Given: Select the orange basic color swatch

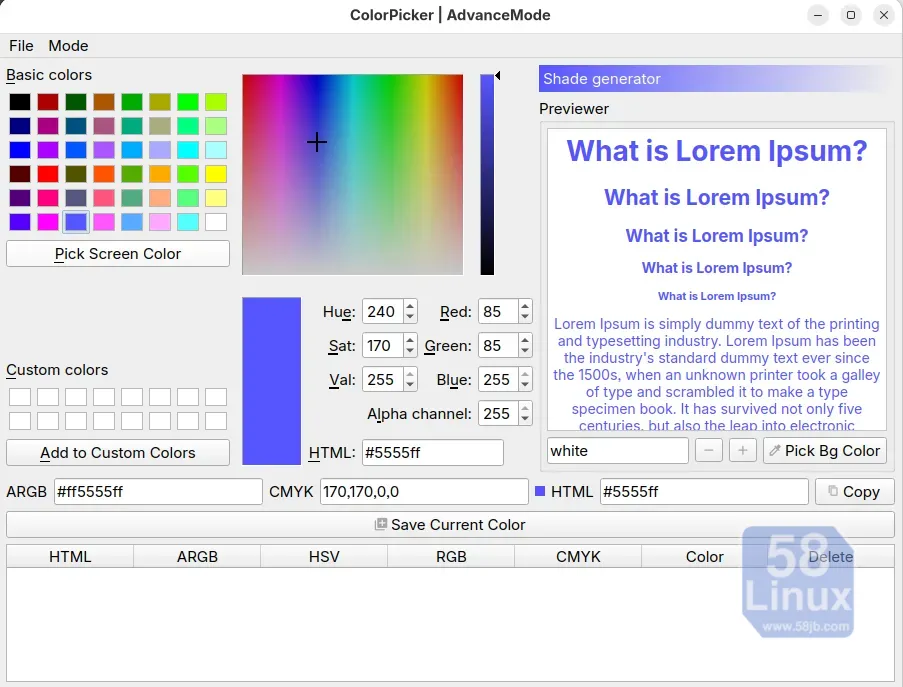Looking at the screenshot, I should point(160,174).
